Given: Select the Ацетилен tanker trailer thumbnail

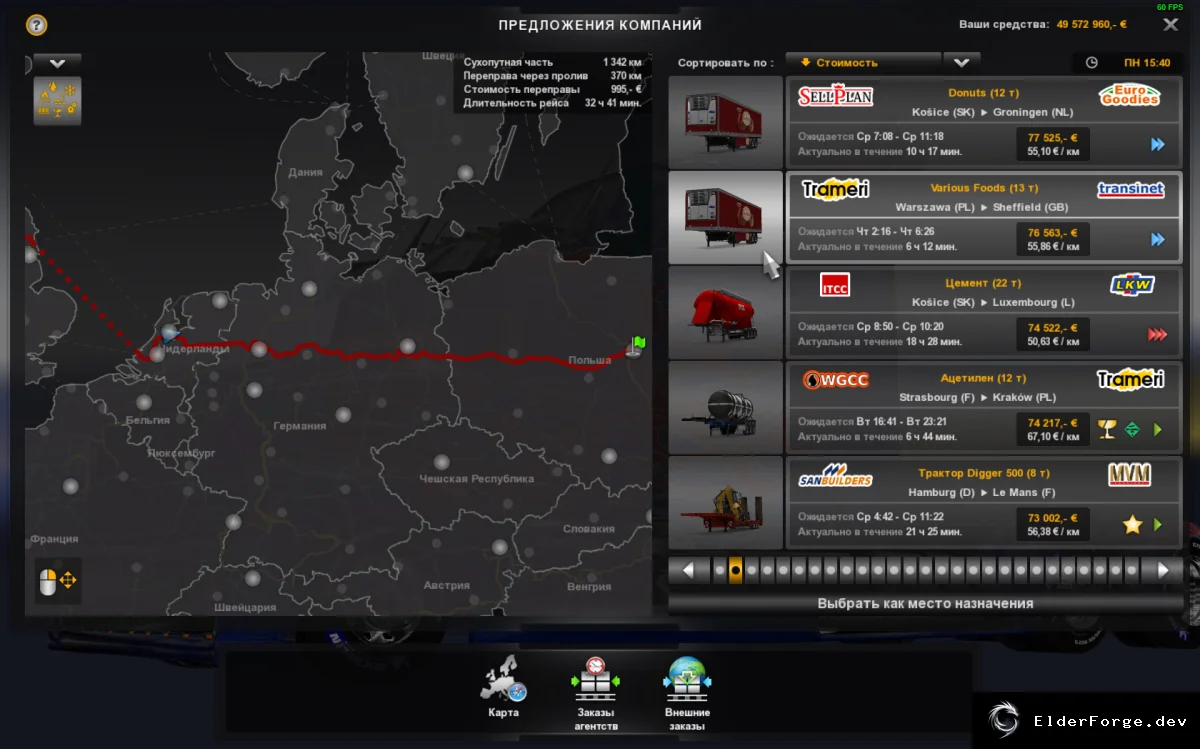Looking at the screenshot, I should tap(725, 407).
